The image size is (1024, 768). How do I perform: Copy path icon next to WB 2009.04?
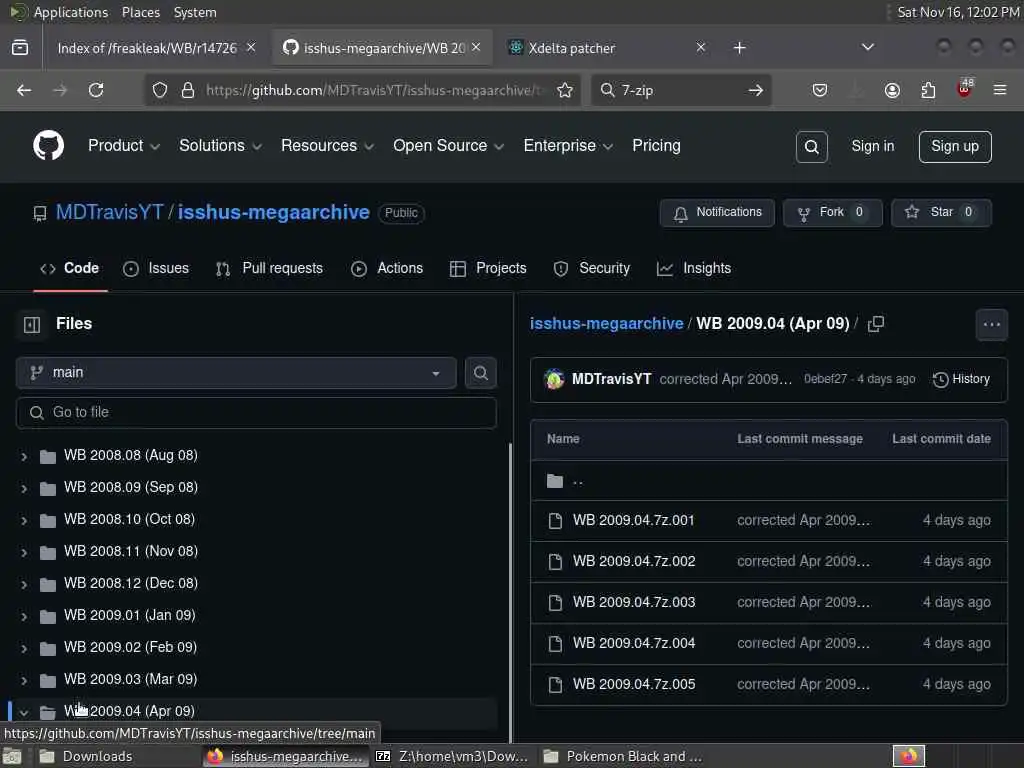tap(876, 324)
